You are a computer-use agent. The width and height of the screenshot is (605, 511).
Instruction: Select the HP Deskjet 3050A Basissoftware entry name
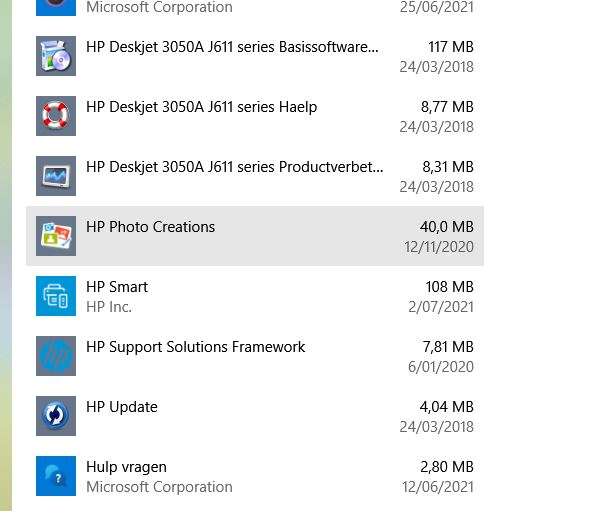pos(232,47)
